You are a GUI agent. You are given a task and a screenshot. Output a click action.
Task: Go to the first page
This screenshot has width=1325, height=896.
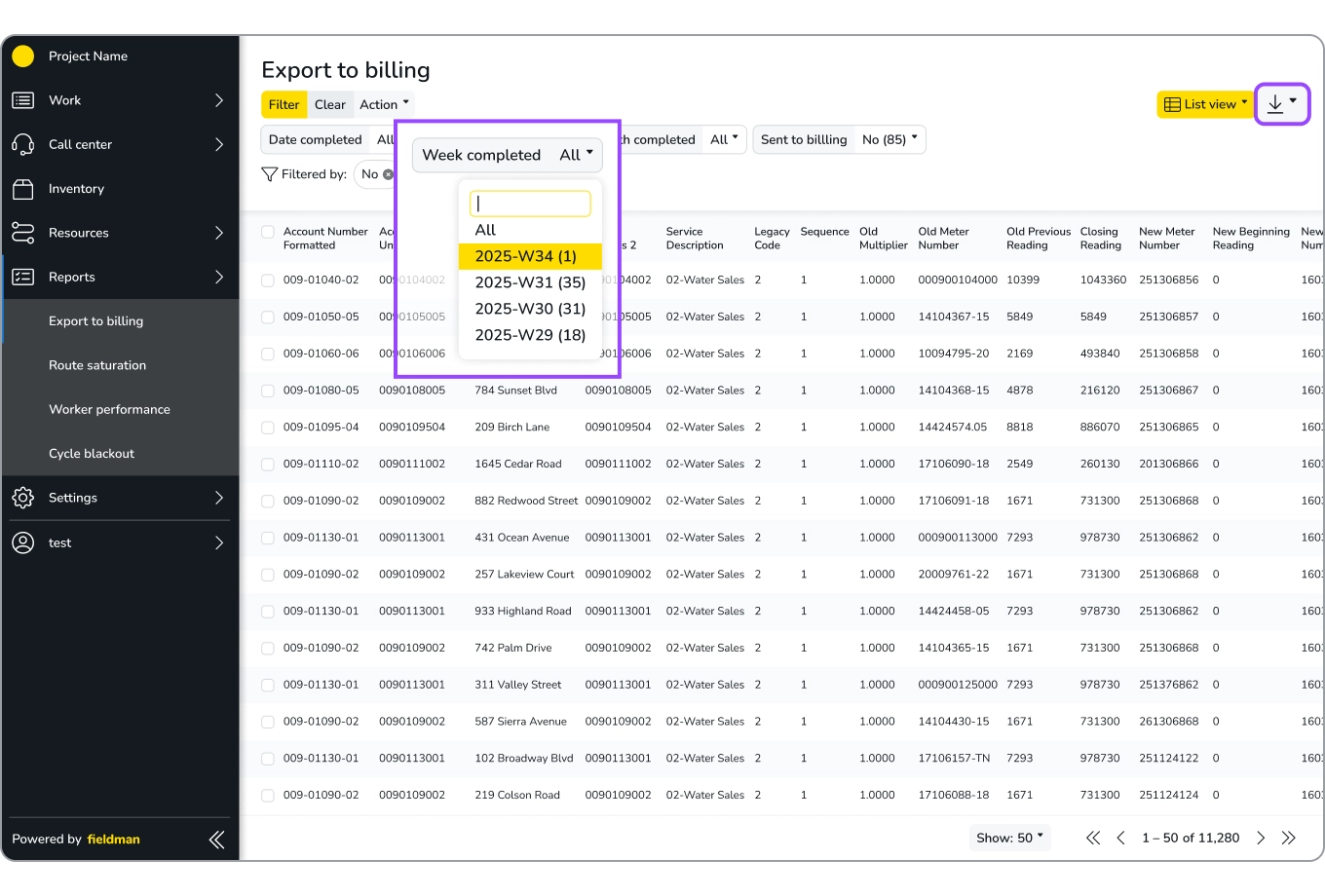(1093, 838)
